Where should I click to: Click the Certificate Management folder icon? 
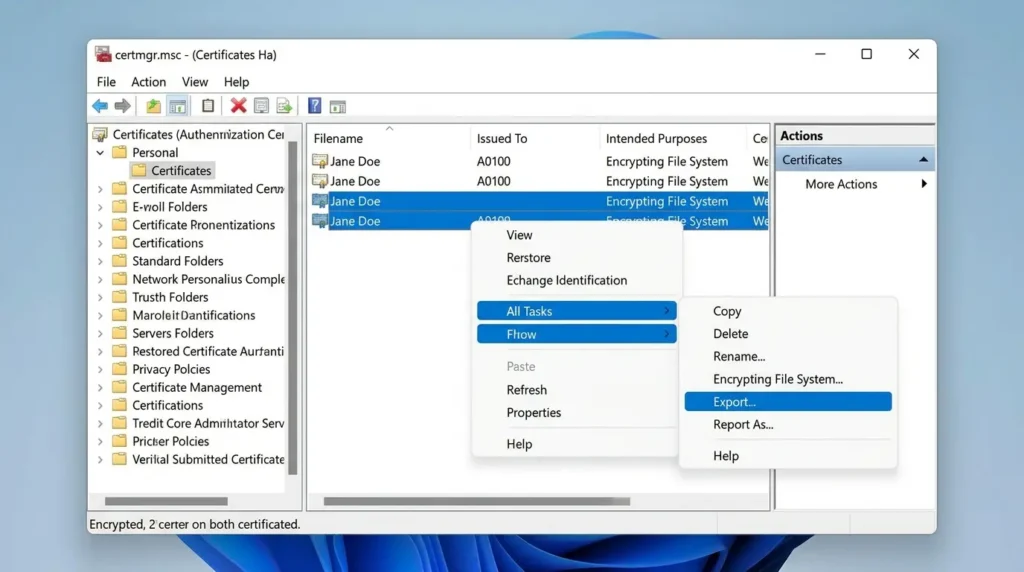(119, 387)
